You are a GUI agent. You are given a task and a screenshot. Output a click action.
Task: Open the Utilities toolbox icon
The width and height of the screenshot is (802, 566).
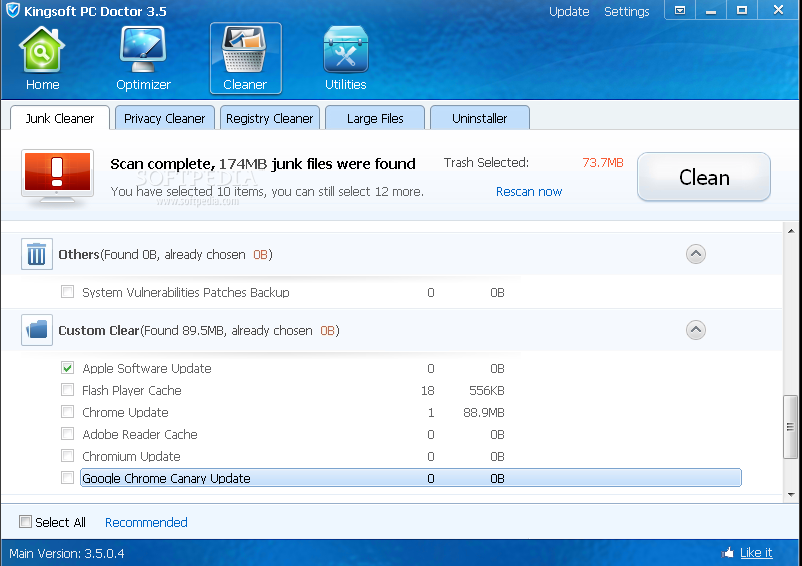tap(346, 51)
